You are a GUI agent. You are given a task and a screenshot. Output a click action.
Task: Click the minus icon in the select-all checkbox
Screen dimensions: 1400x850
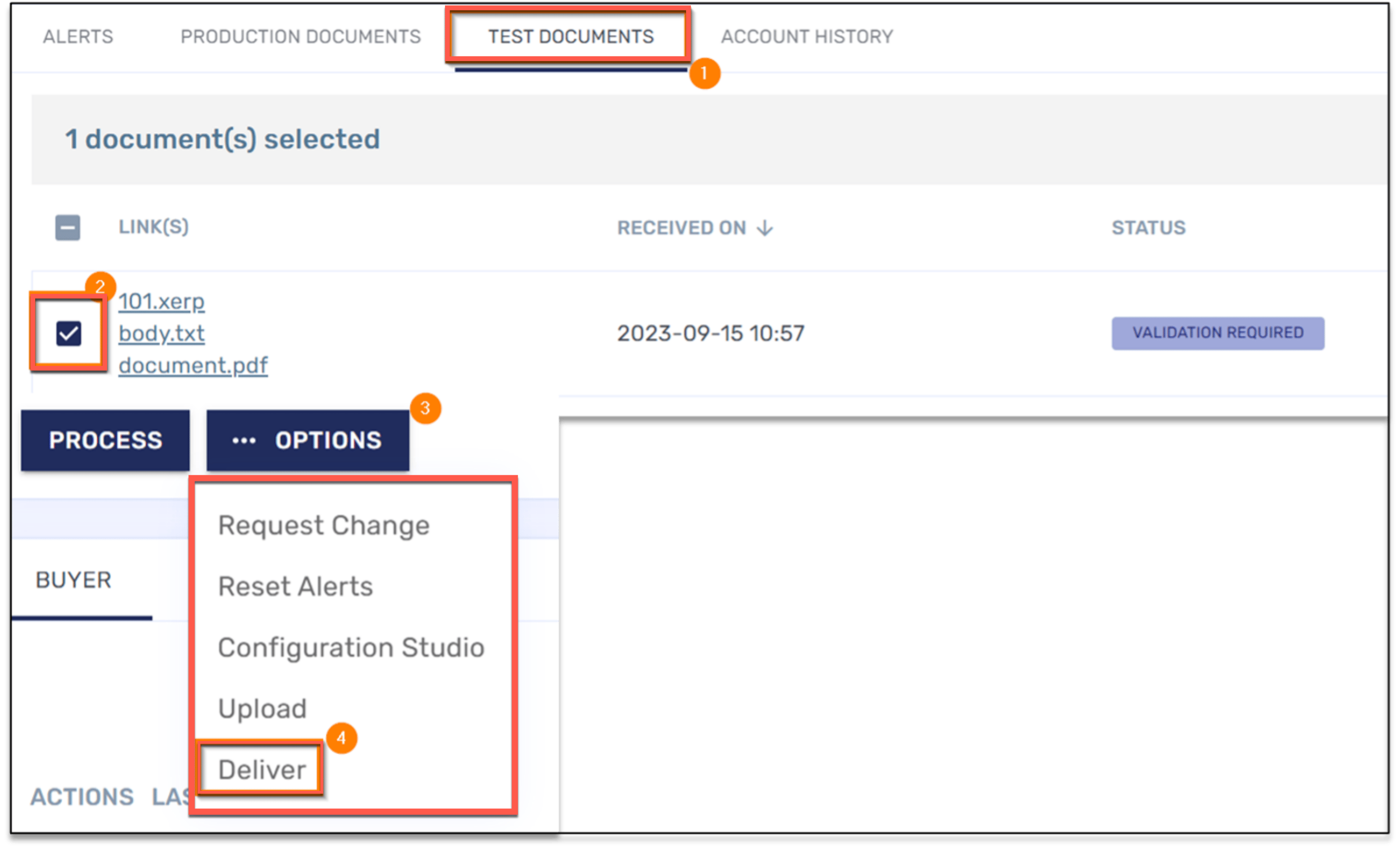click(x=67, y=227)
